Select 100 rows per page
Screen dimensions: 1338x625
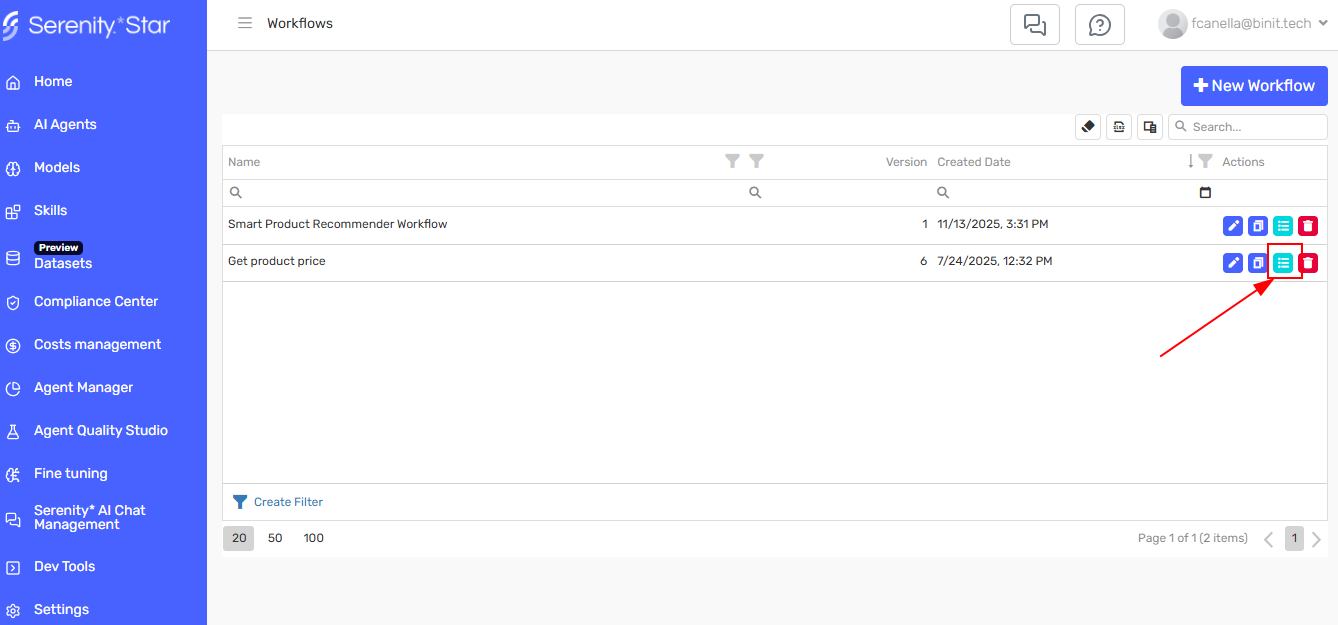click(313, 538)
